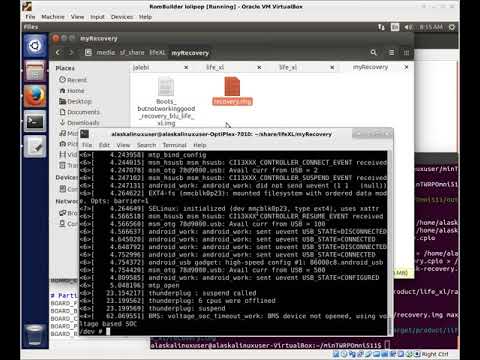The height and width of the screenshot is (360, 480).
Task: Open terminal Search menu
Action: click(x=146, y=145)
